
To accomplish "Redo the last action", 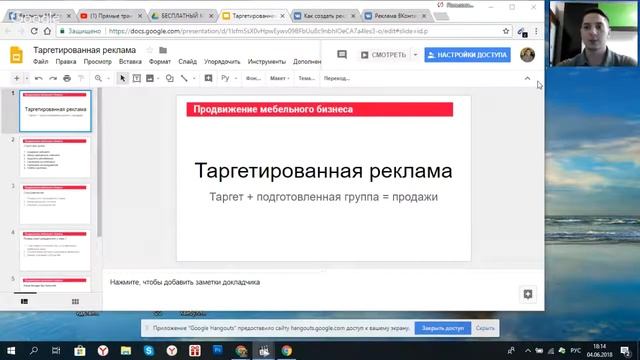I will tap(53, 78).
